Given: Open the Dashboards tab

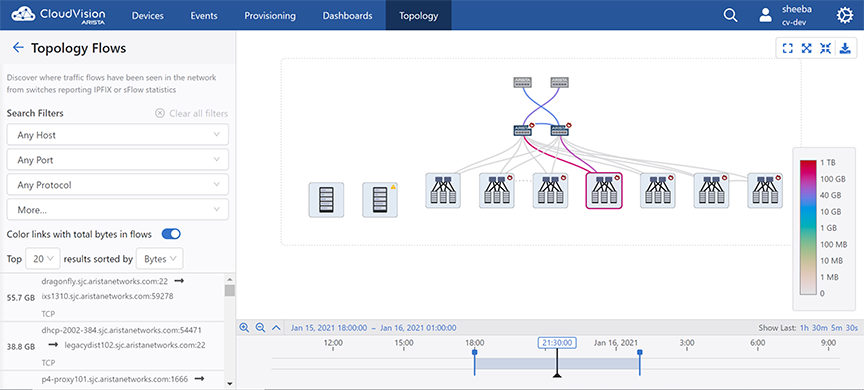Looking at the screenshot, I should click(x=348, y=15).
